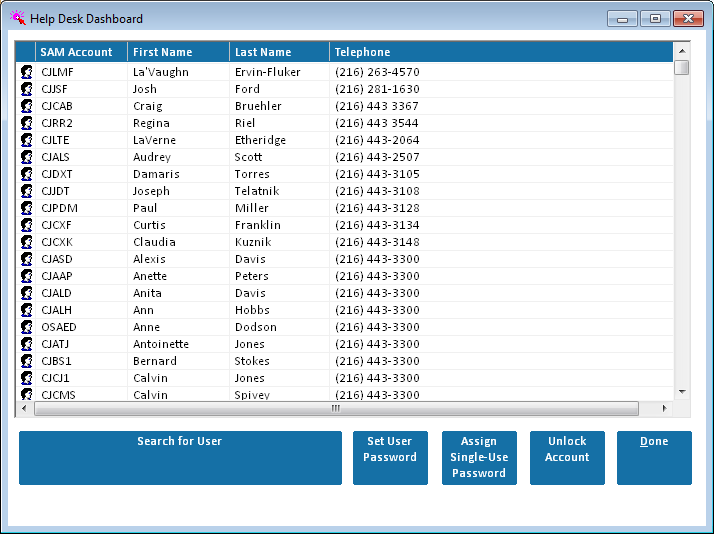Click the Last Name column header

click(279, 52)
